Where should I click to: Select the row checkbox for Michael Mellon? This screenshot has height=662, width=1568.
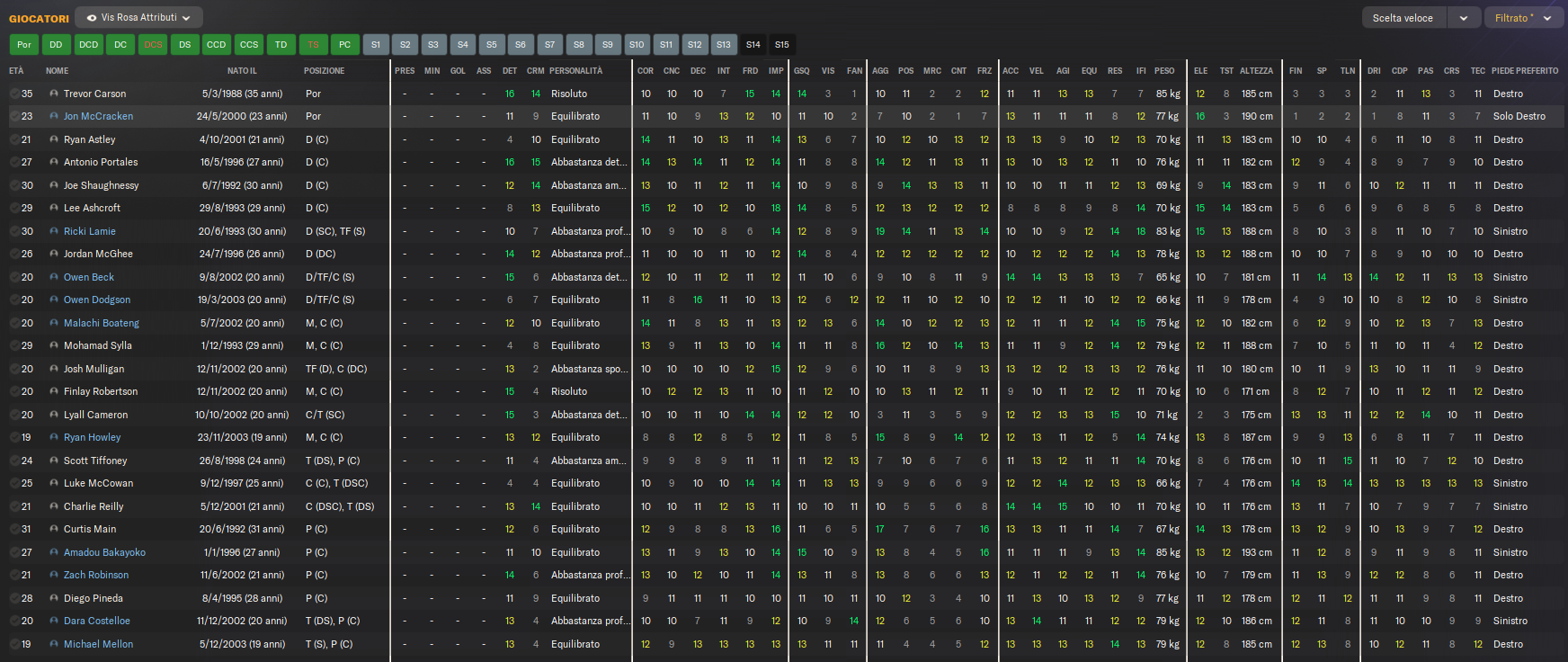pos(14,645)
